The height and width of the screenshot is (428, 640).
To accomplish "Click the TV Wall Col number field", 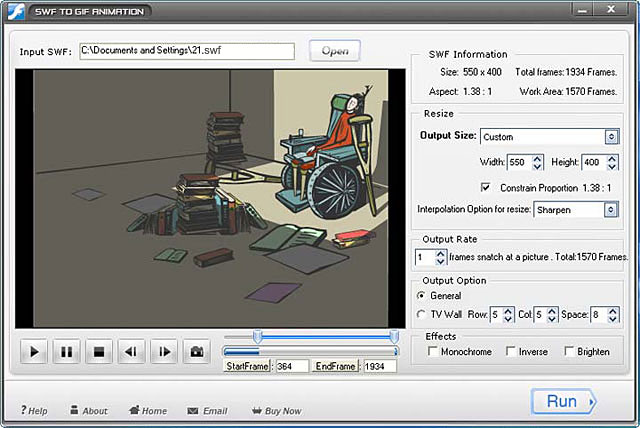I will pyautogui.click(x=540, y=315).
